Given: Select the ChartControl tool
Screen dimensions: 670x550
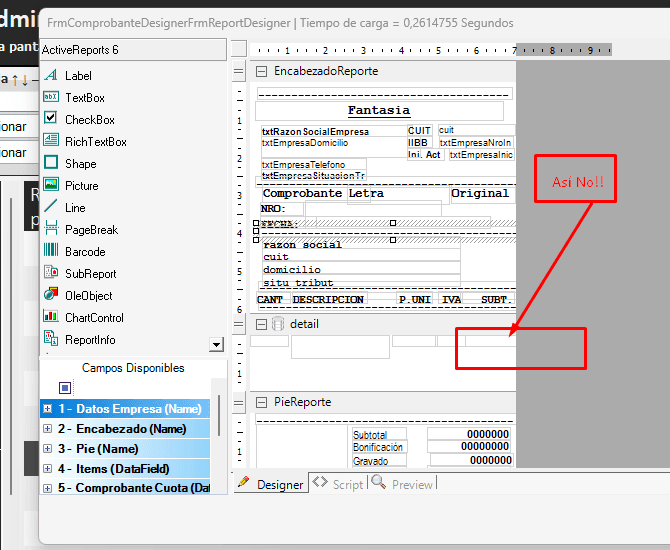Looking at the screenshot, I should point(94,318).
